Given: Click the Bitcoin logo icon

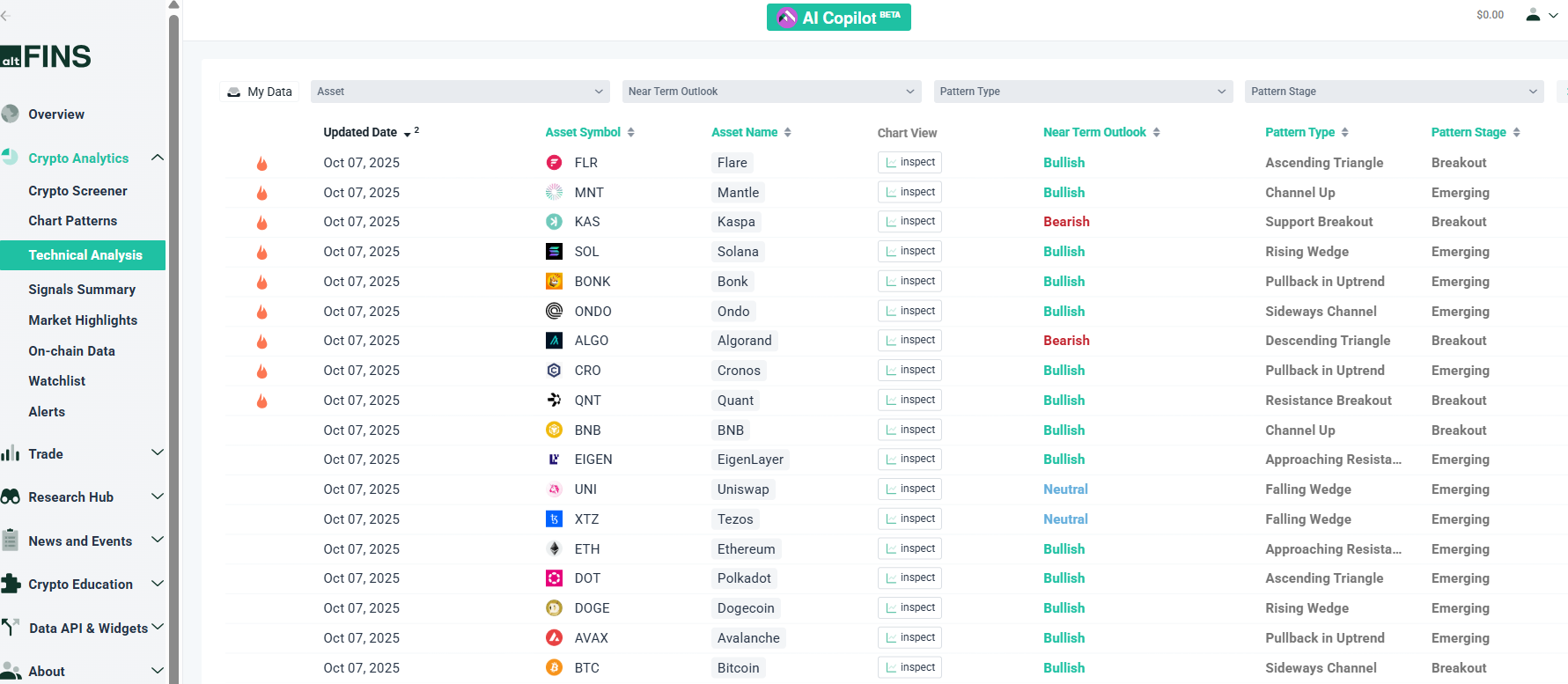Looking at the screenshot, I should (554, 668).
